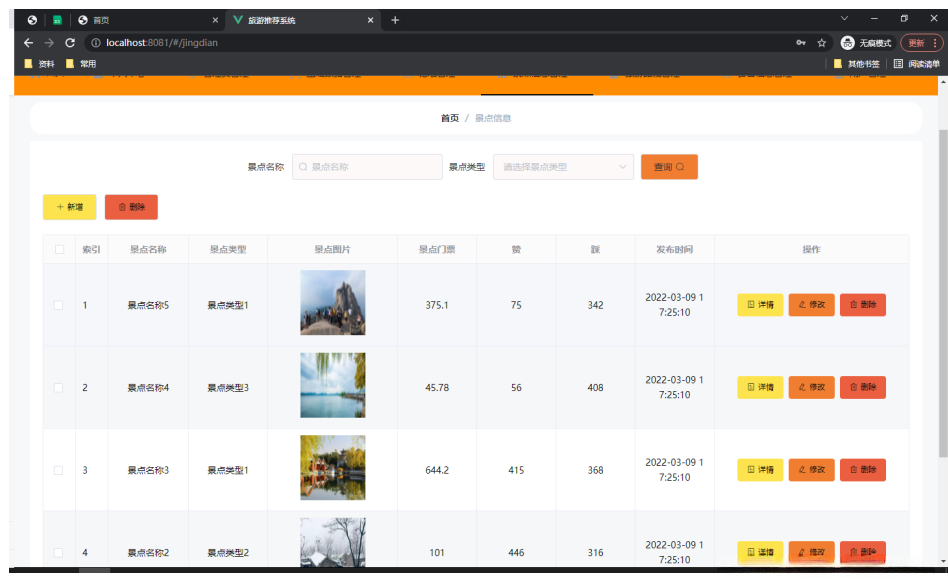The image size is (948, 586).
Task: Open the browser tab search chevron
Action: click(x=844, y=19)
